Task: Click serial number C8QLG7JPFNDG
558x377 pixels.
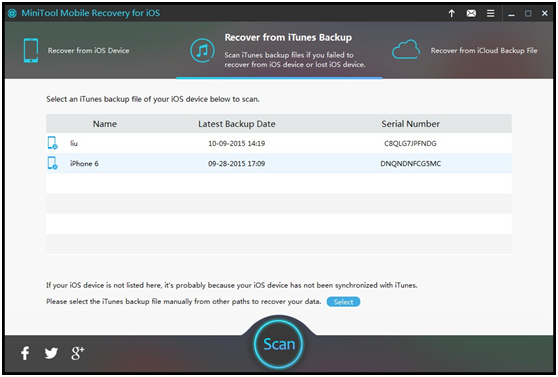Action: [410, 143]
